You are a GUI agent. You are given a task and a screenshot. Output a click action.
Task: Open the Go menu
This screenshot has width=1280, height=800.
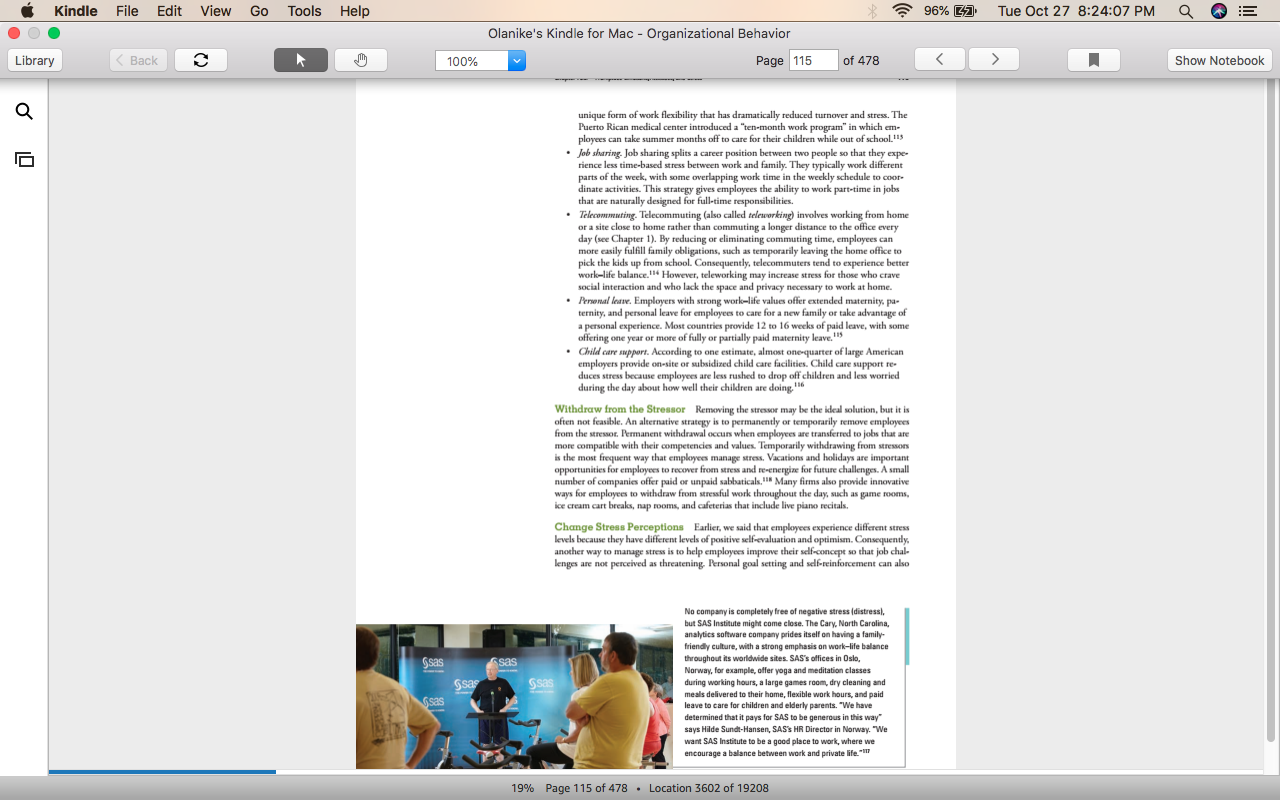click(x=260, y=11)
